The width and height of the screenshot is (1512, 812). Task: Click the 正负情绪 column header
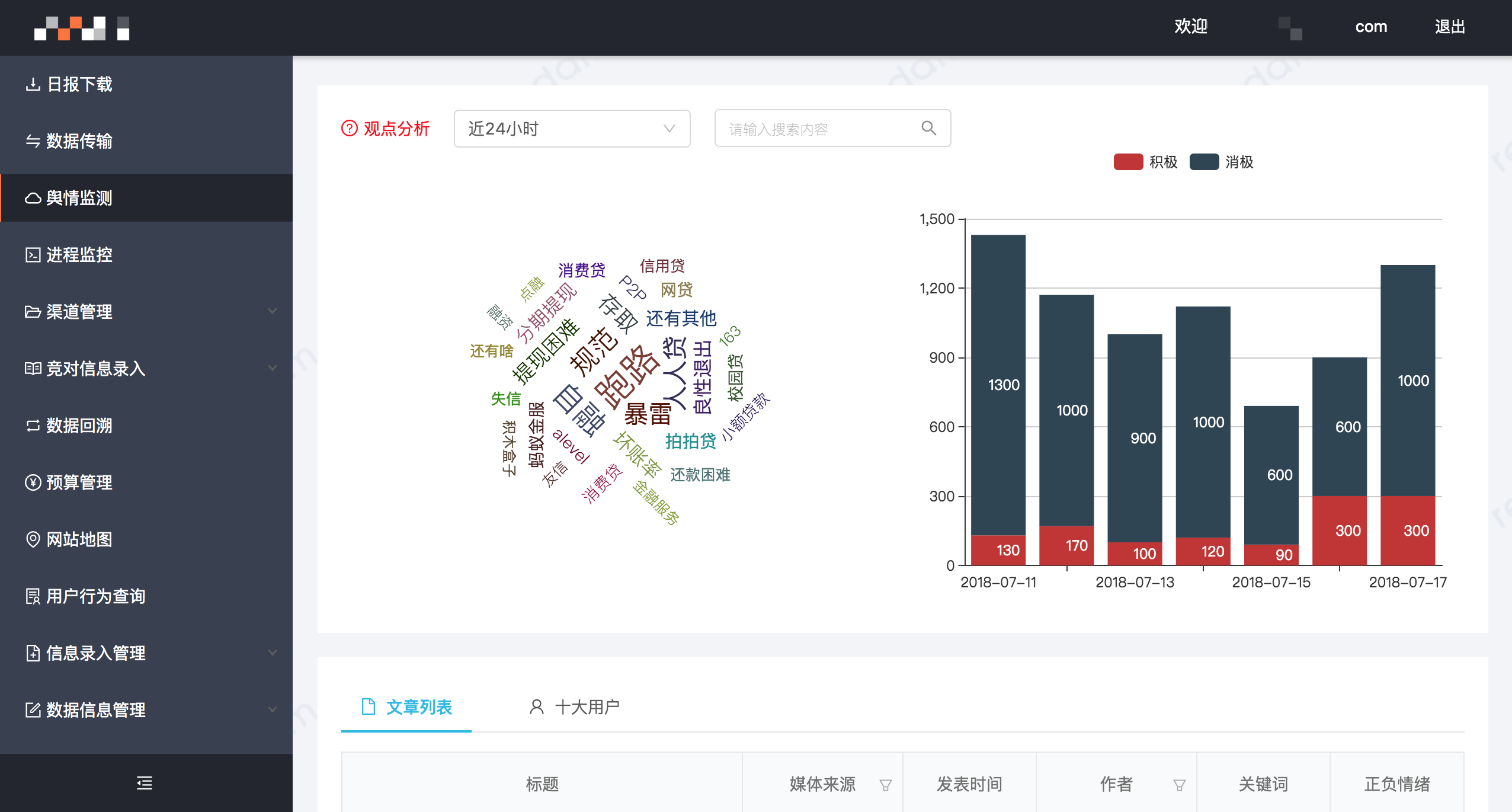pos(1397,784)
